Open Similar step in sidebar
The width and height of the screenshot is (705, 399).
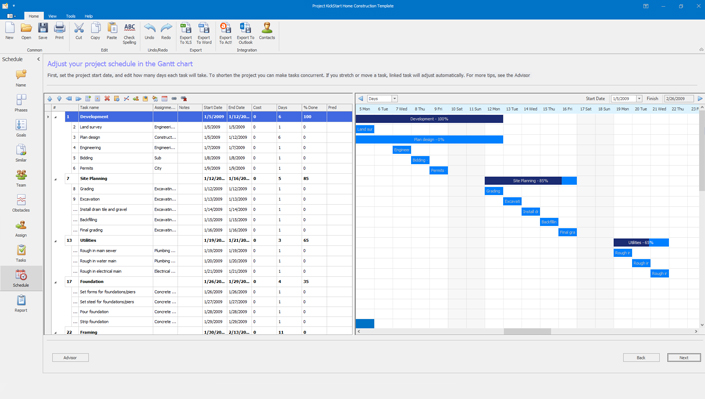point(21,153)
